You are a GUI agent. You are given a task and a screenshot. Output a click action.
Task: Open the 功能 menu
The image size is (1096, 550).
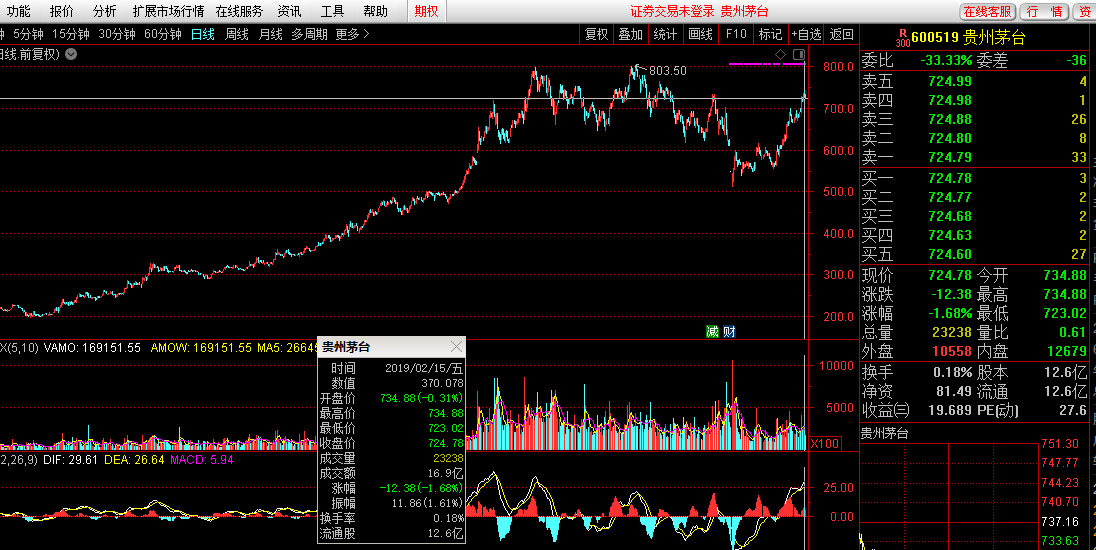coord(19,11)
